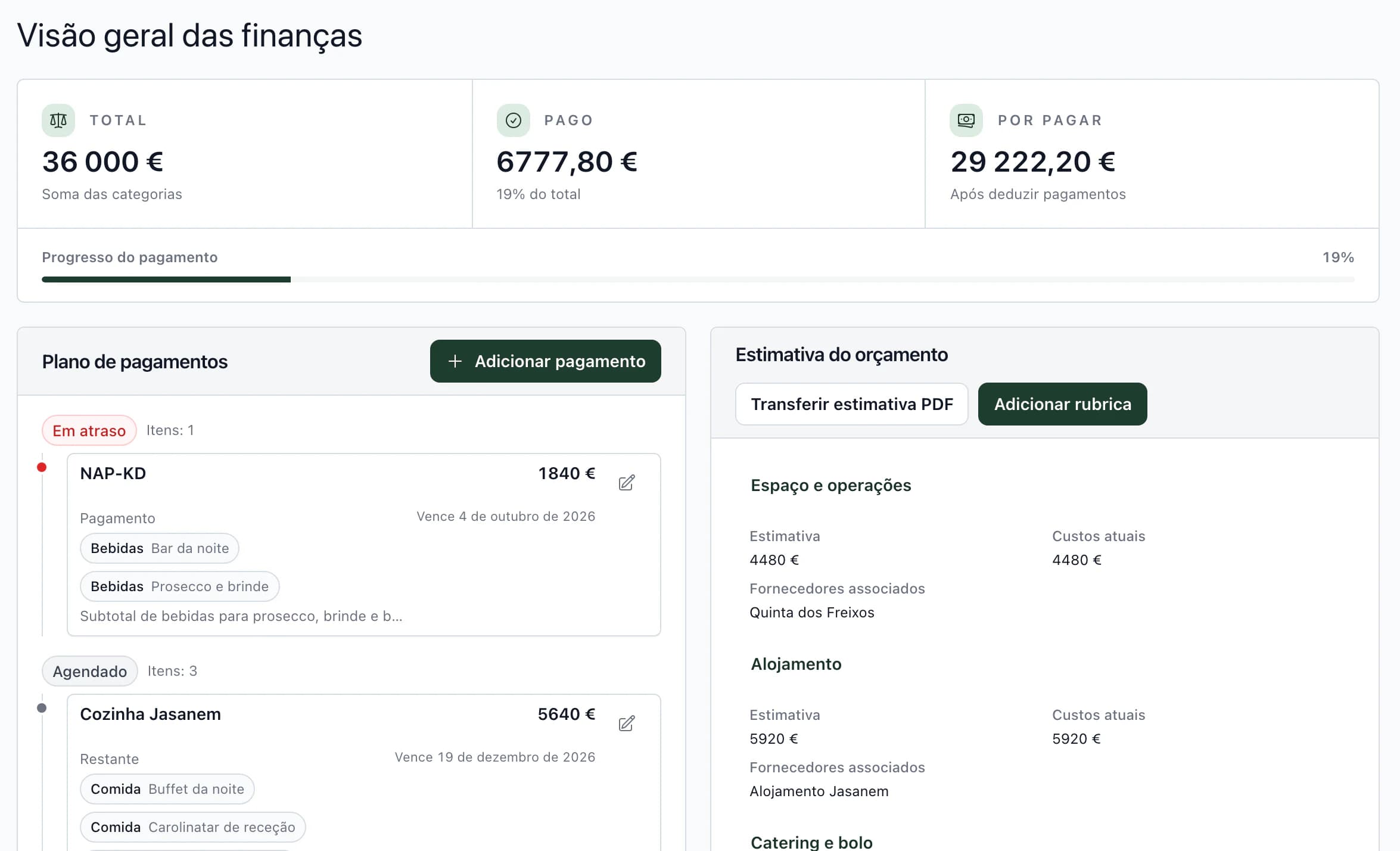
Task: Open the Bebidas Prosecco e brinde tag
Action: (180, 586)
